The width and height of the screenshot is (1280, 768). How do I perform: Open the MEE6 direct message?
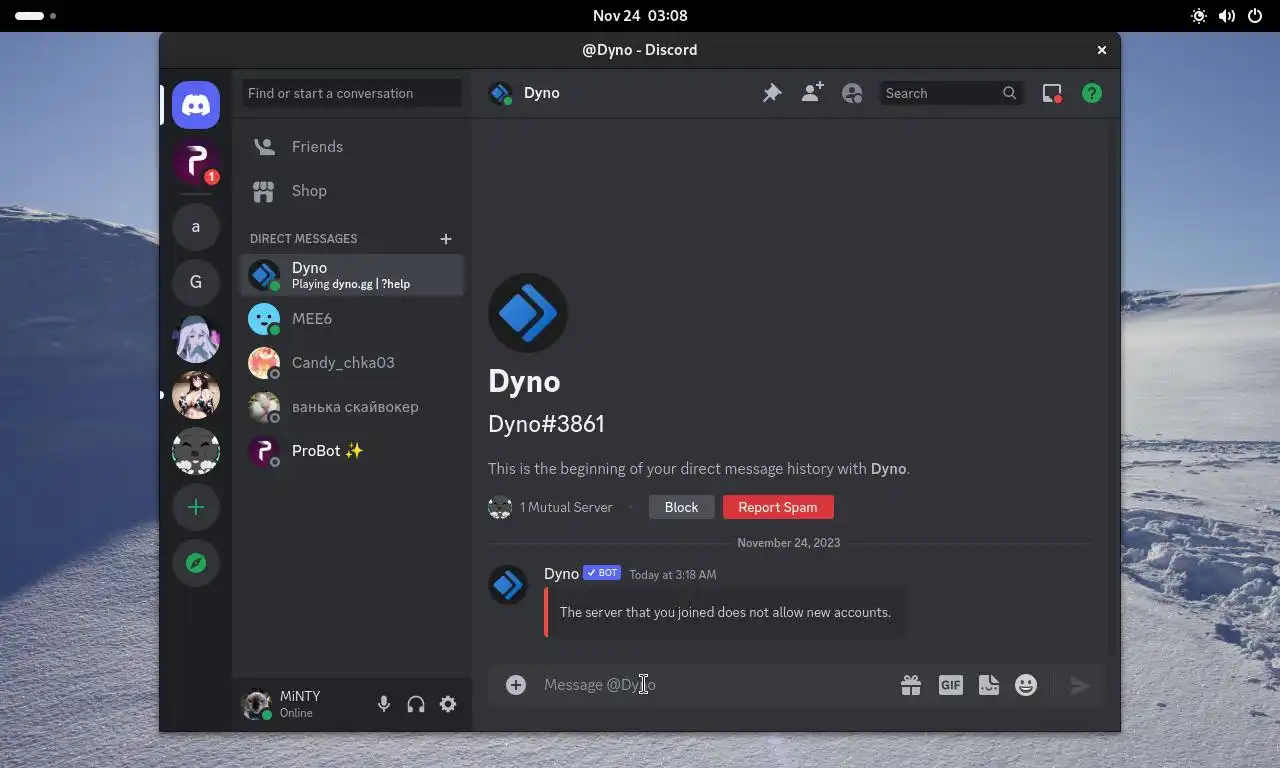(352, 319)
